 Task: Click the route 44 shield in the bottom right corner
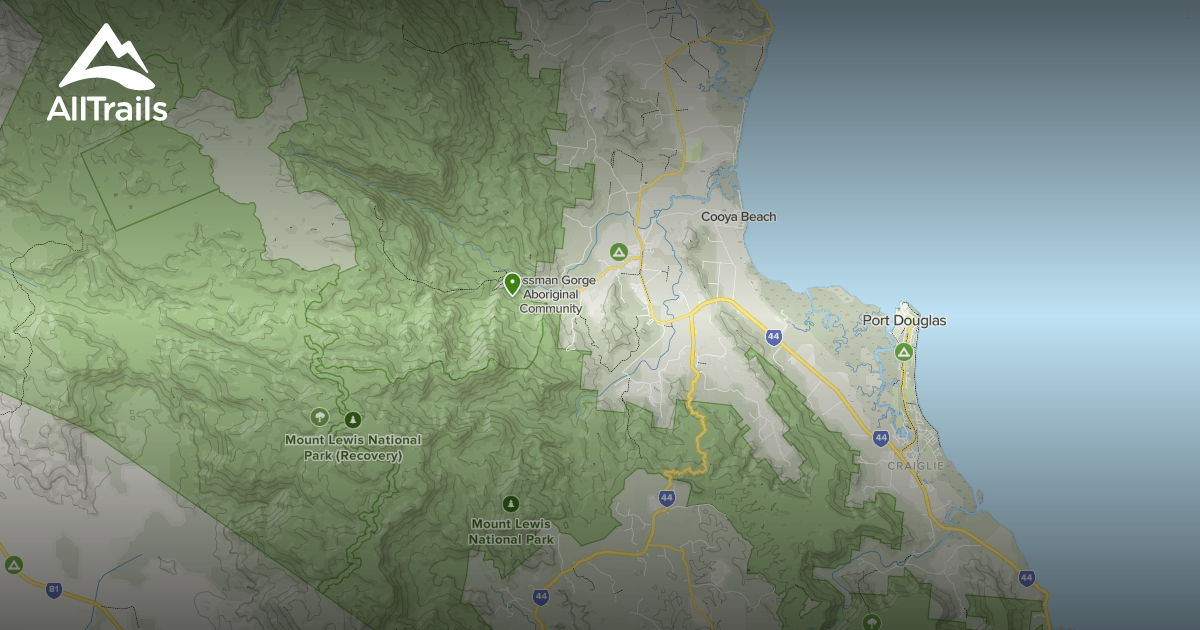tap(1027, 576)
